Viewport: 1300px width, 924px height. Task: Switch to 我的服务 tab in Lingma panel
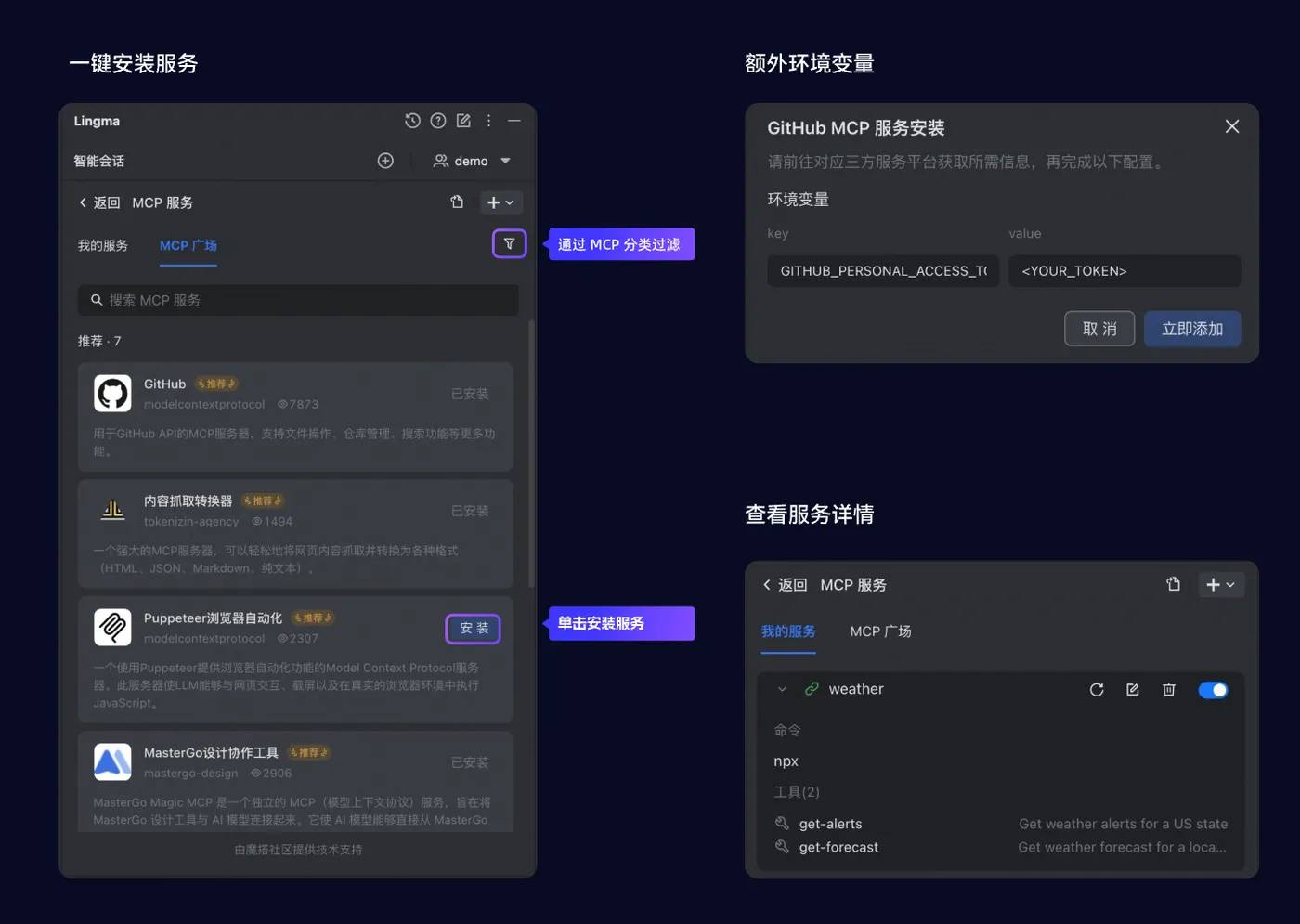pos(103,245)
